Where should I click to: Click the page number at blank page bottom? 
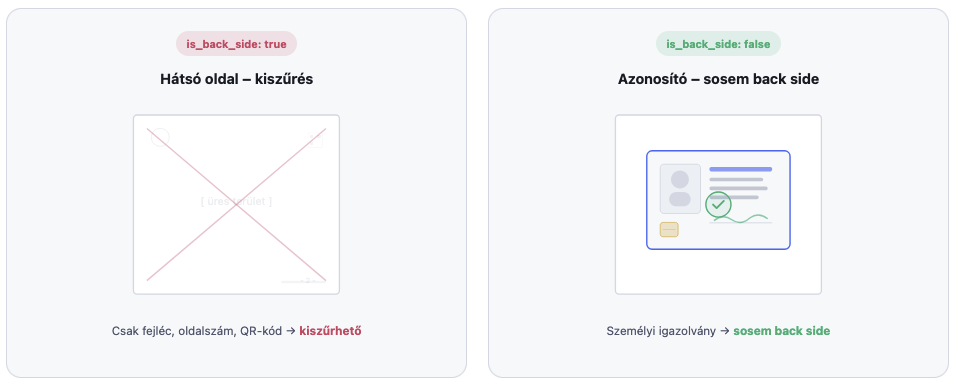[308, 281]
